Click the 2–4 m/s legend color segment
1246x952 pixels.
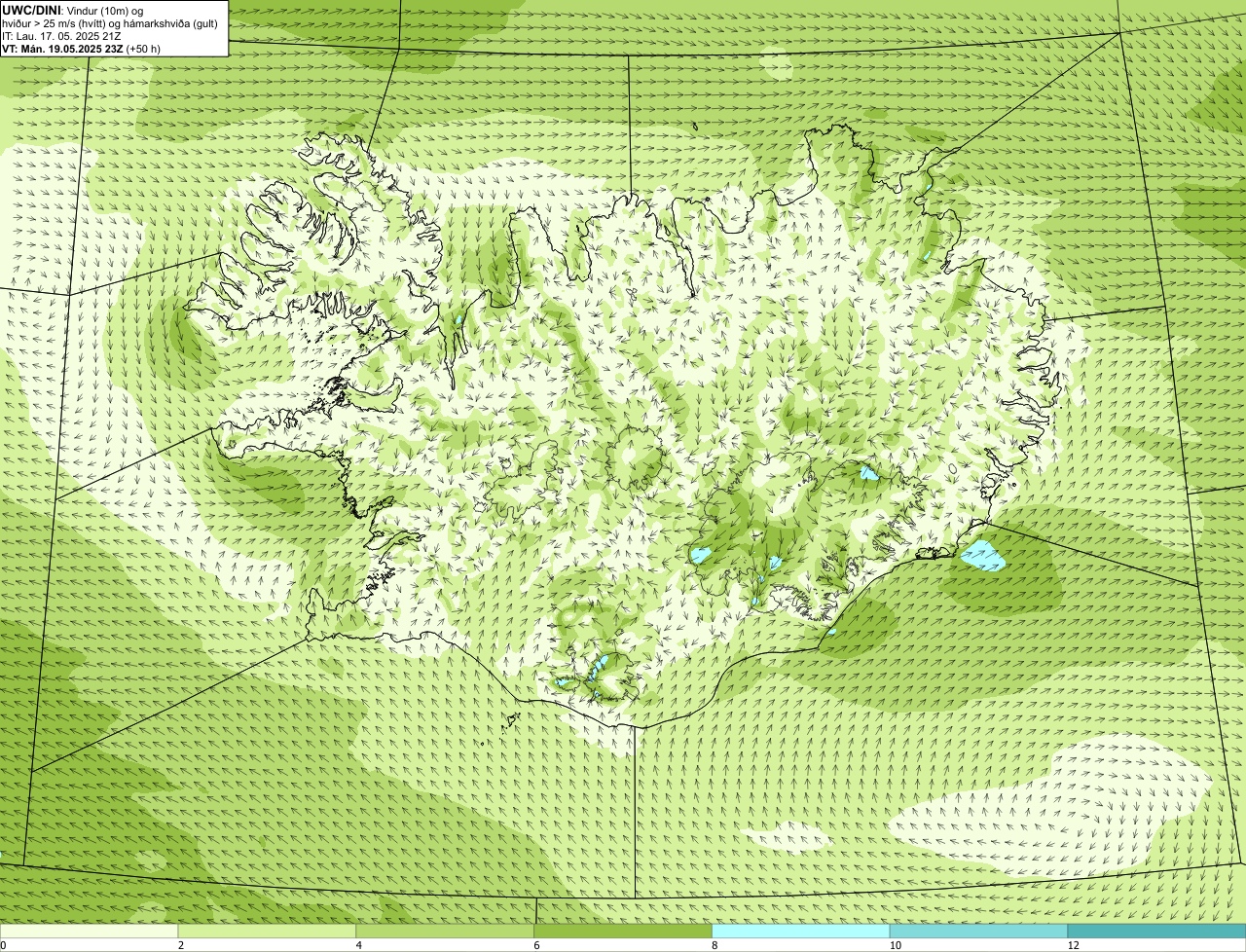[x=268, y=931]
